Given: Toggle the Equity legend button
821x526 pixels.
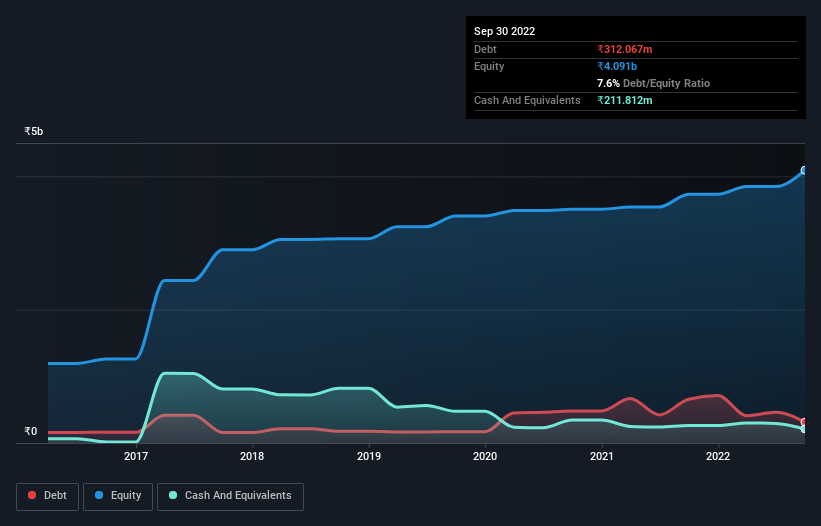Looking at the screenshot, I should (x=118, y=496).
